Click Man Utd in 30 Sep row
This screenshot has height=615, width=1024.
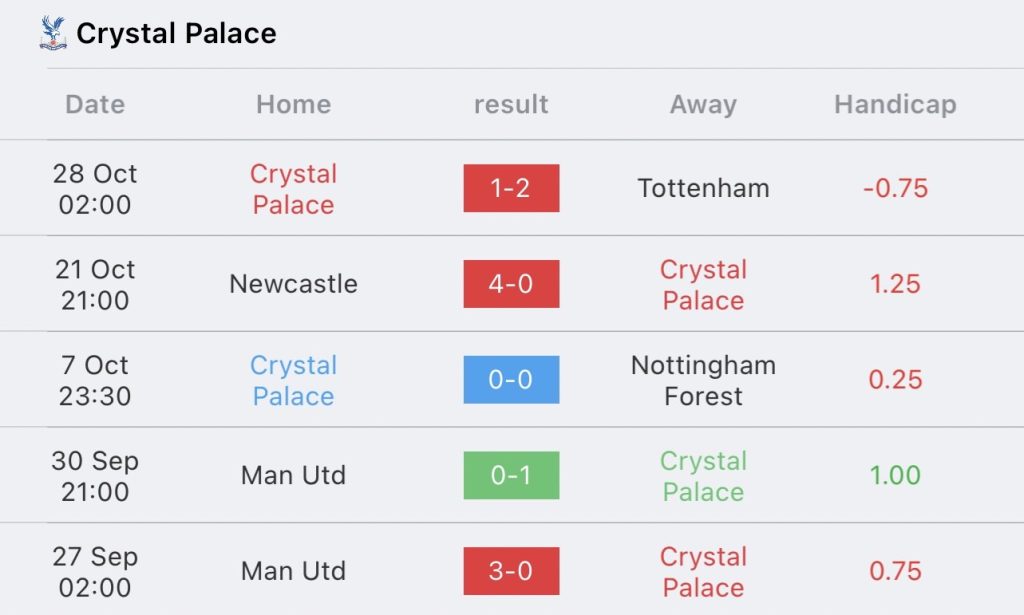[x=293, y=476]
